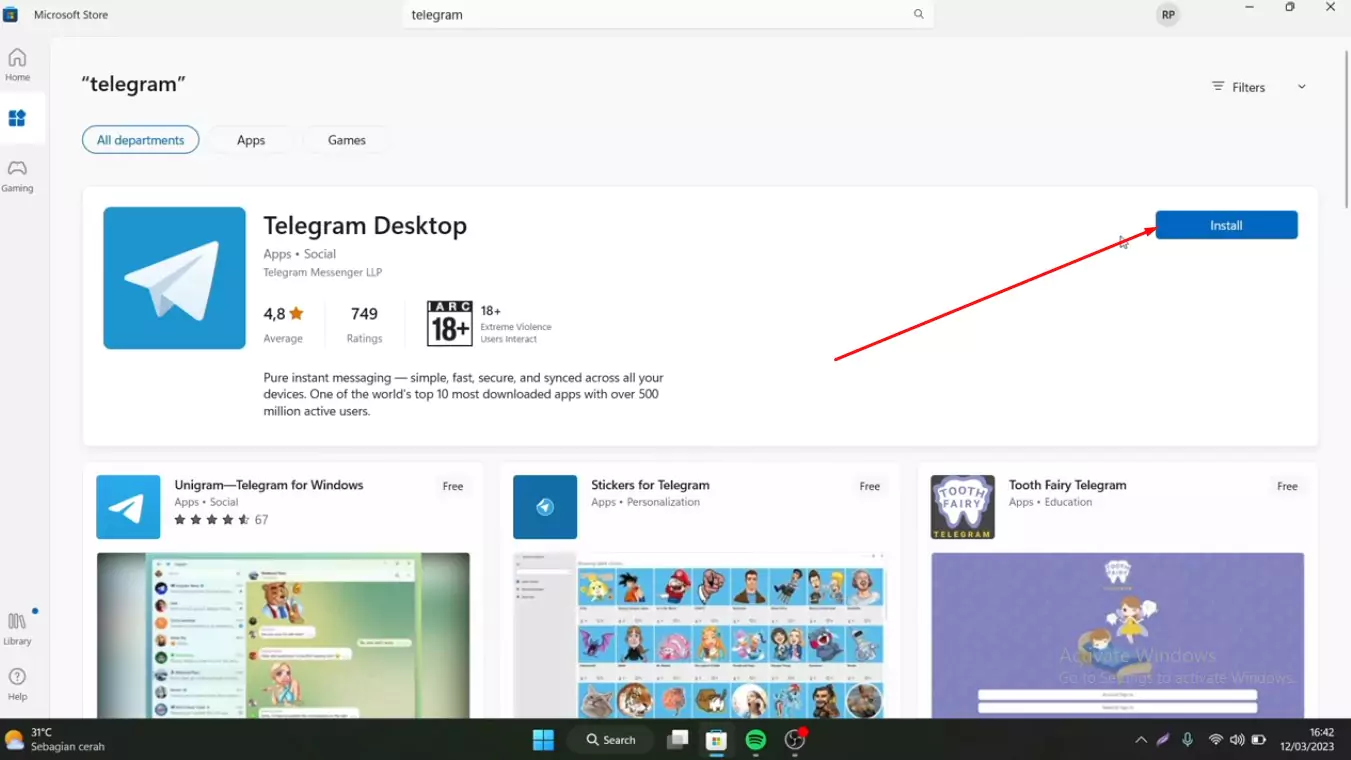Install Telegram Desktop
The image size is (1351, 760).
(1226, 225)
